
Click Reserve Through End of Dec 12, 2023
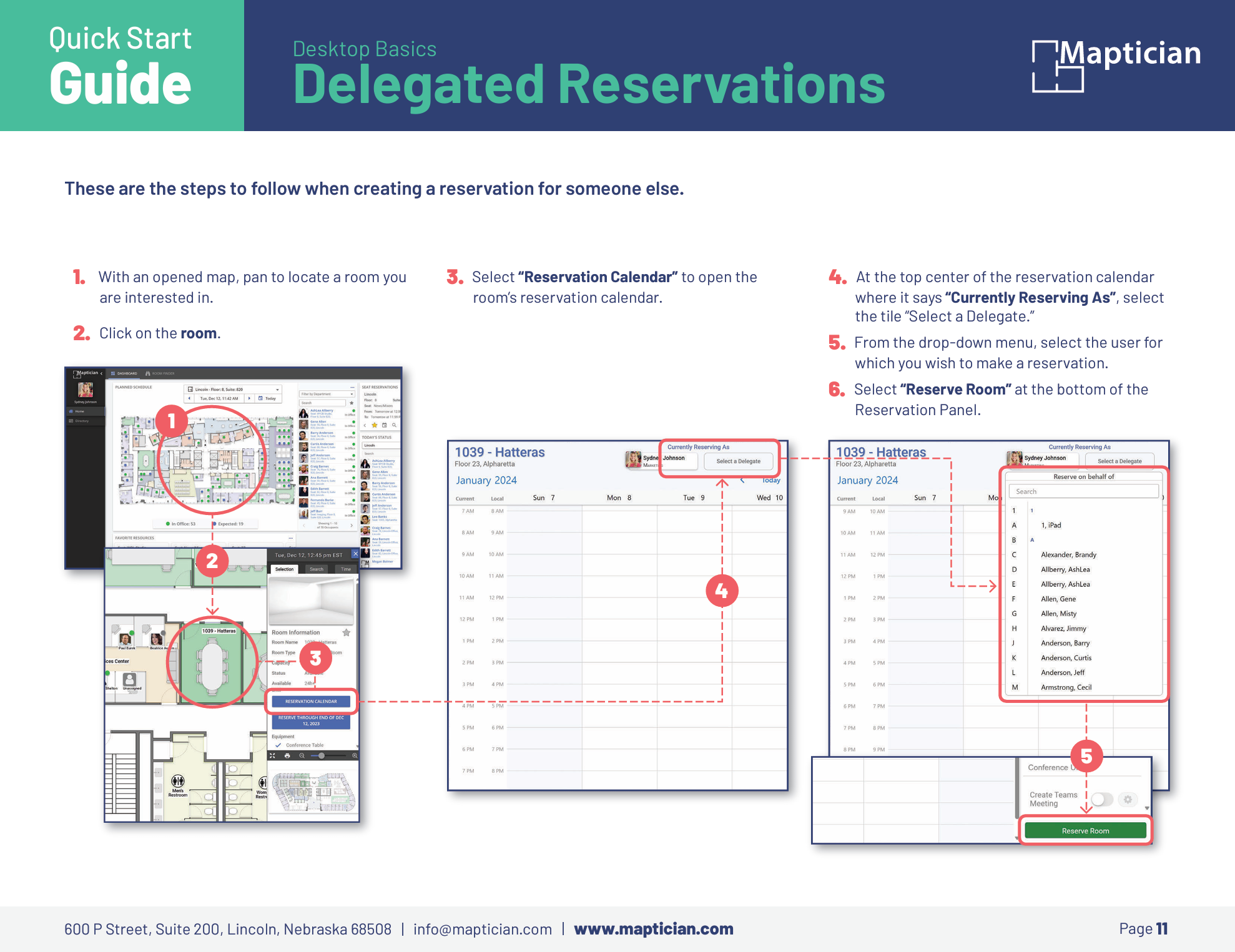[311, 721]
